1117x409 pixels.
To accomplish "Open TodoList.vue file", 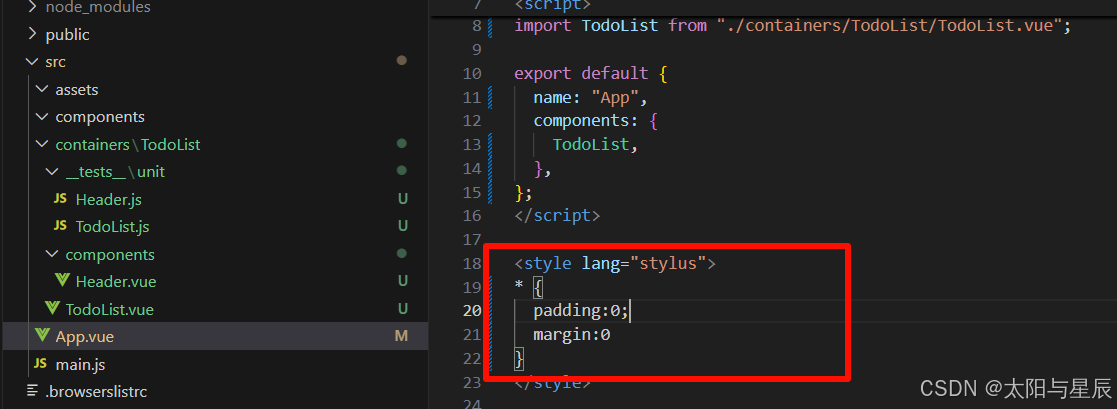I will coord(110,309).
